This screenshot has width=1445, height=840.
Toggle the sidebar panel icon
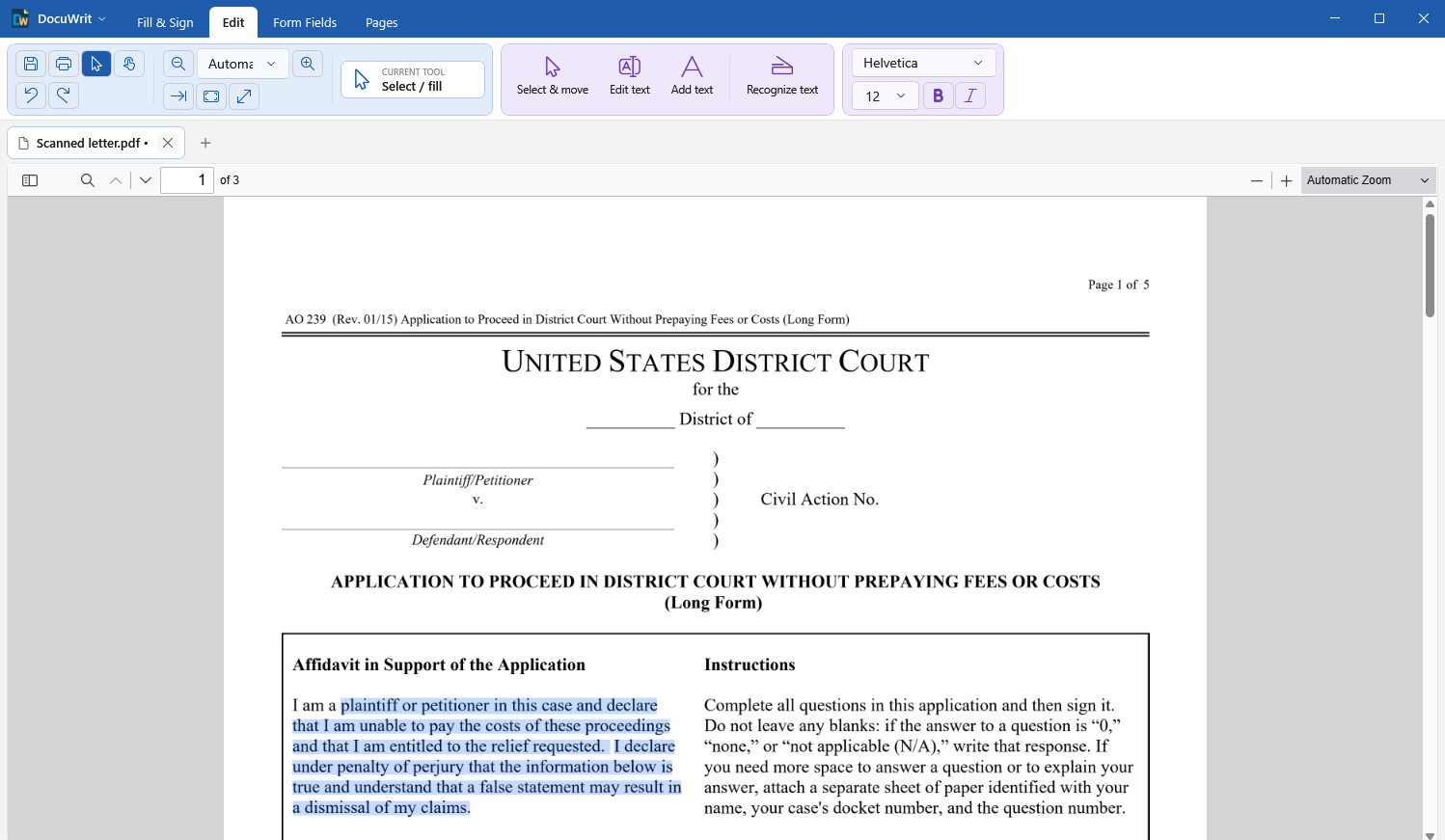coord(30,180)
